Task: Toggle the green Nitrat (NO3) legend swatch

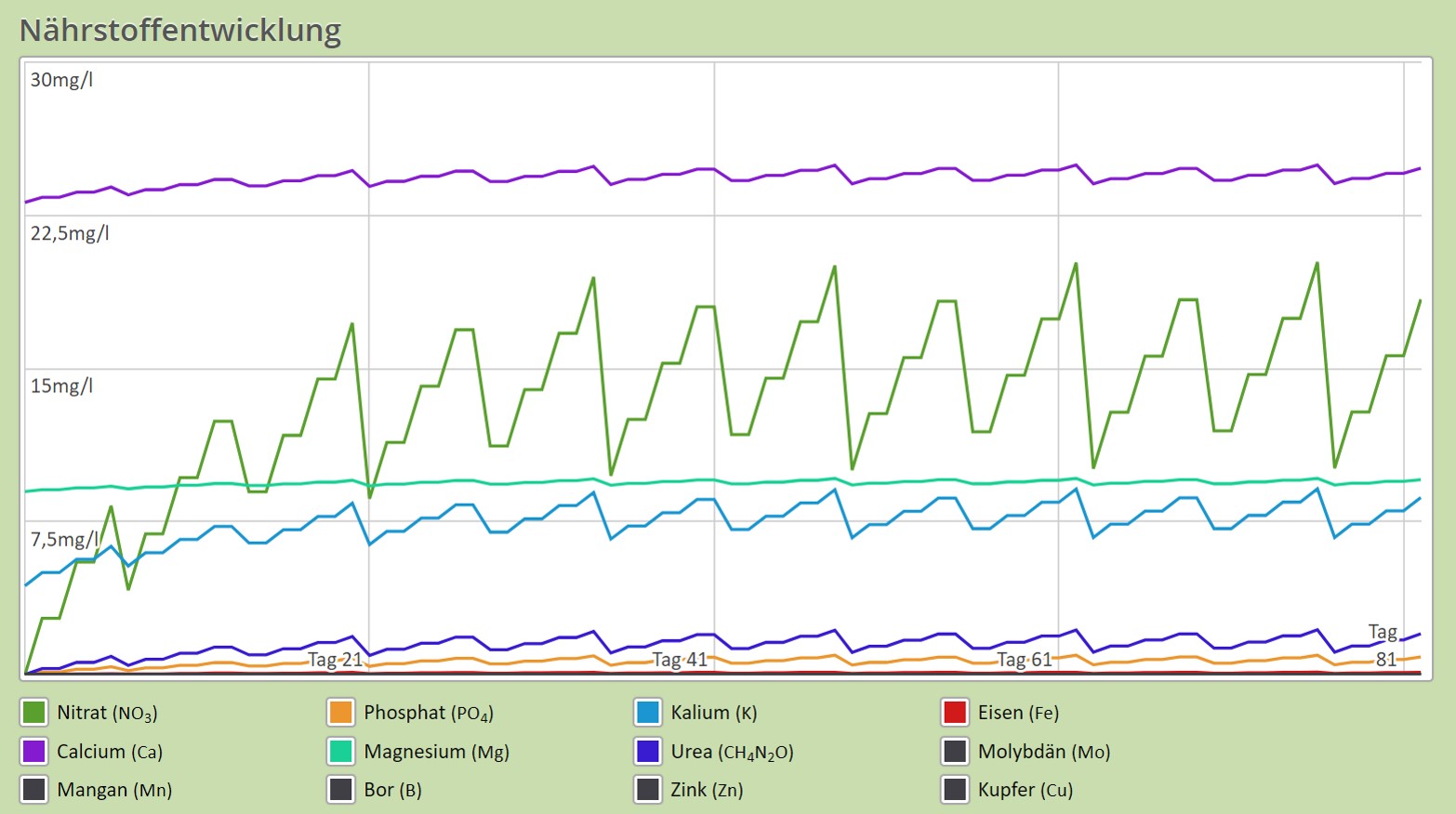Action: pyautogui.click(x=34, y=713)
